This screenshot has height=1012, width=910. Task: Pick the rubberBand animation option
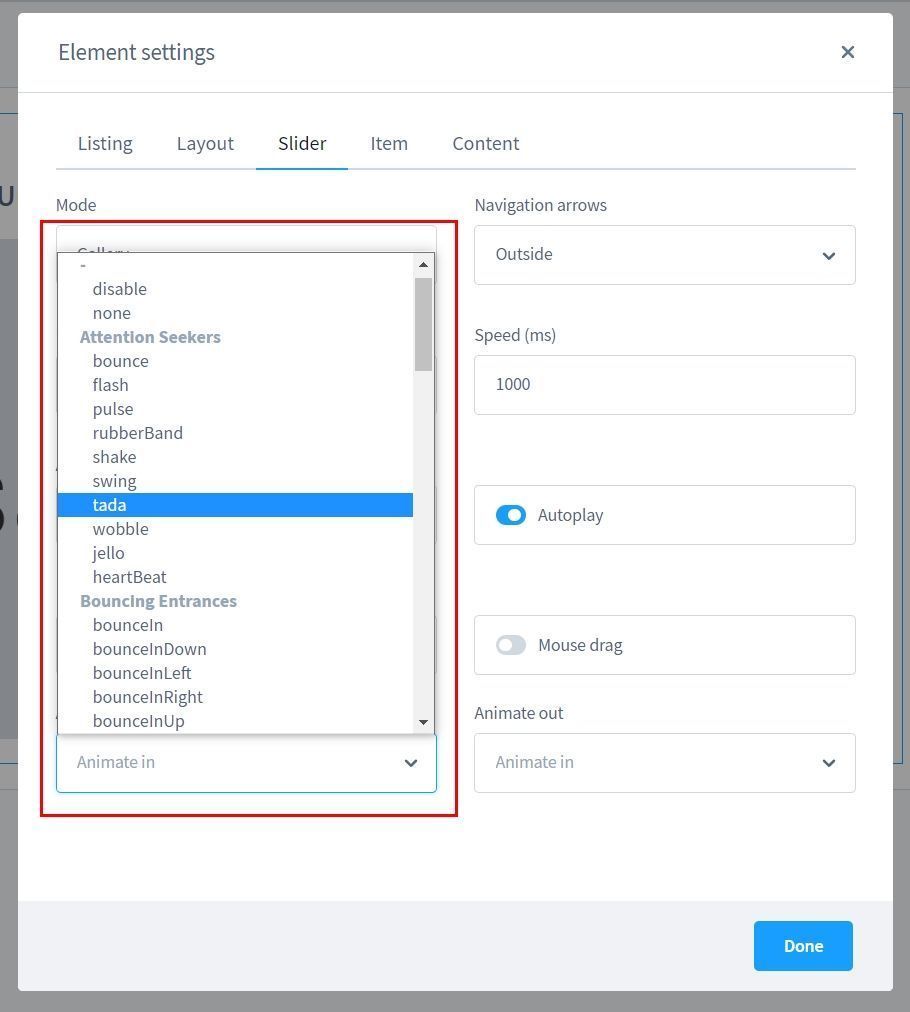138,433
